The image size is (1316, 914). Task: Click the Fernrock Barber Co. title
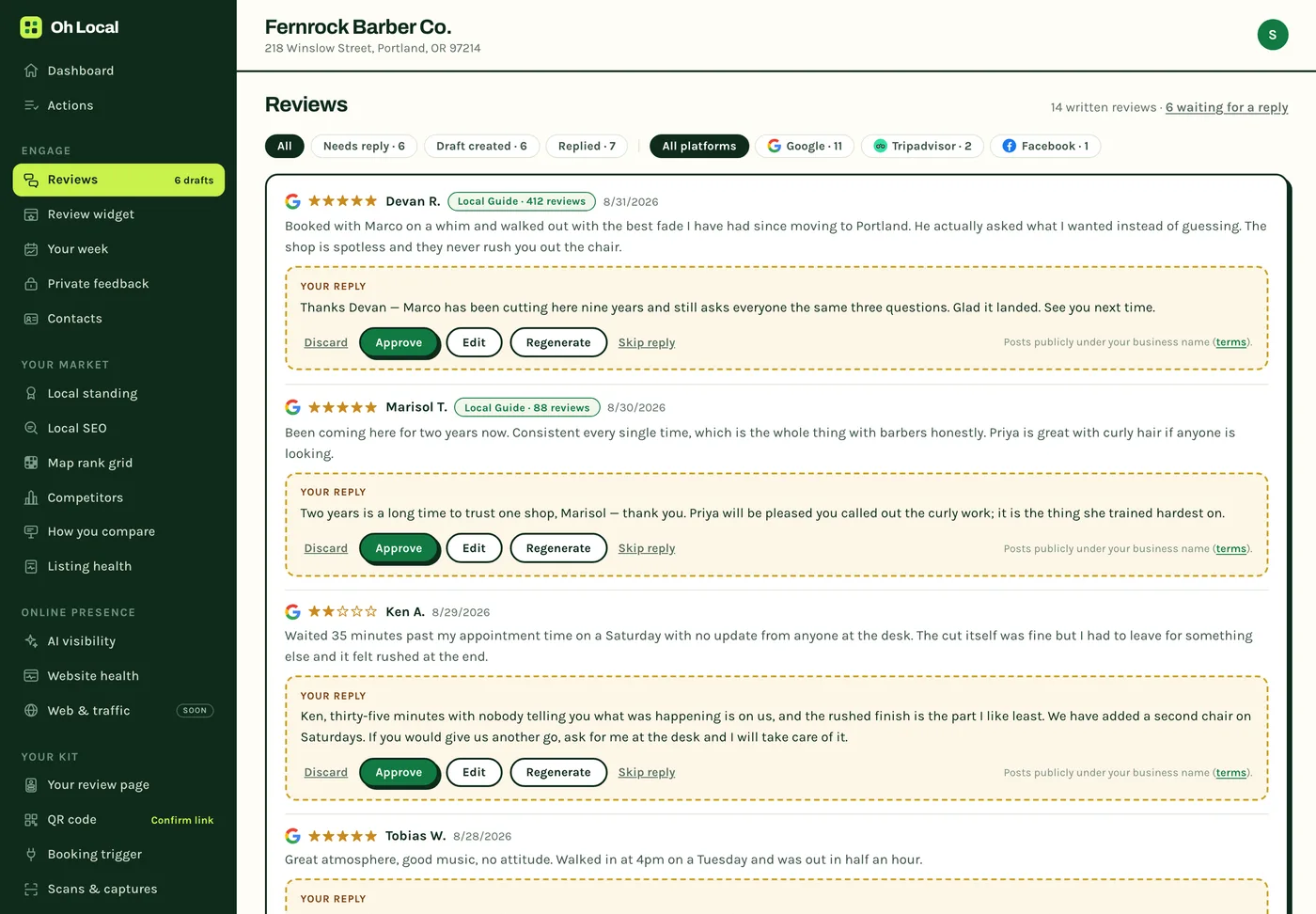[x=358, y=27]
